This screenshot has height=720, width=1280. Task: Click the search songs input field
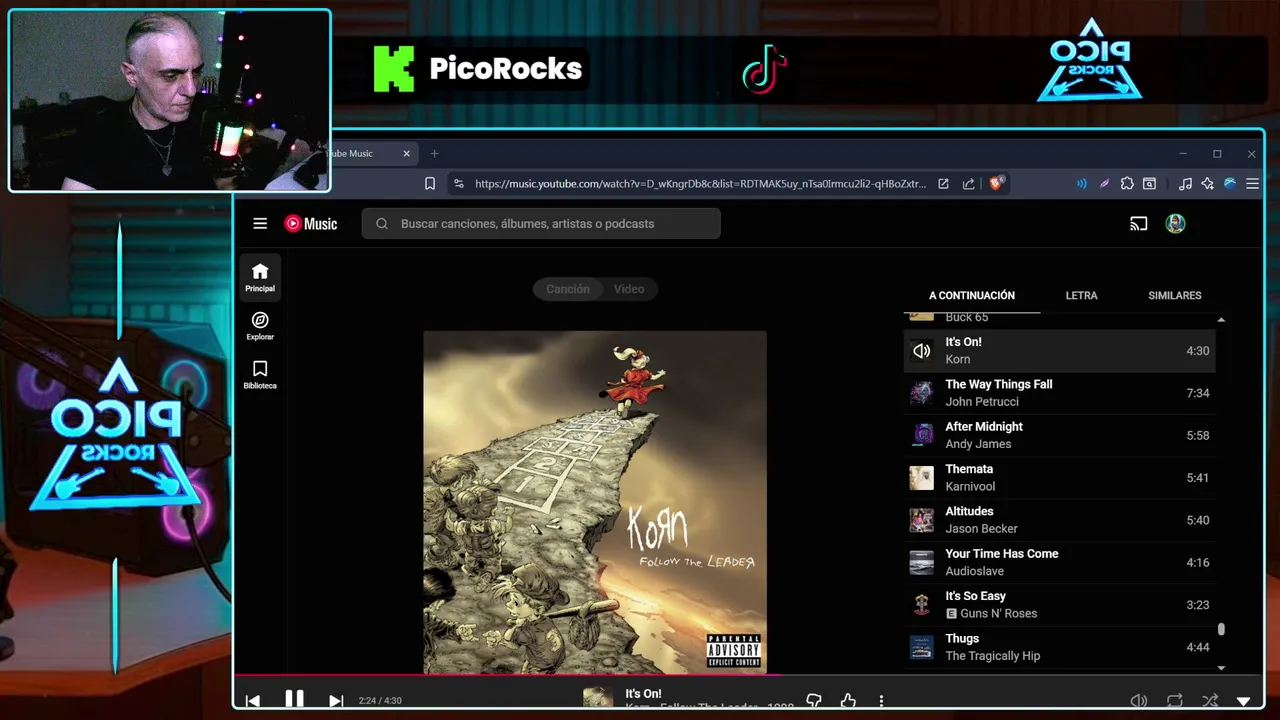pyautogui.click(x=541, y=224)
